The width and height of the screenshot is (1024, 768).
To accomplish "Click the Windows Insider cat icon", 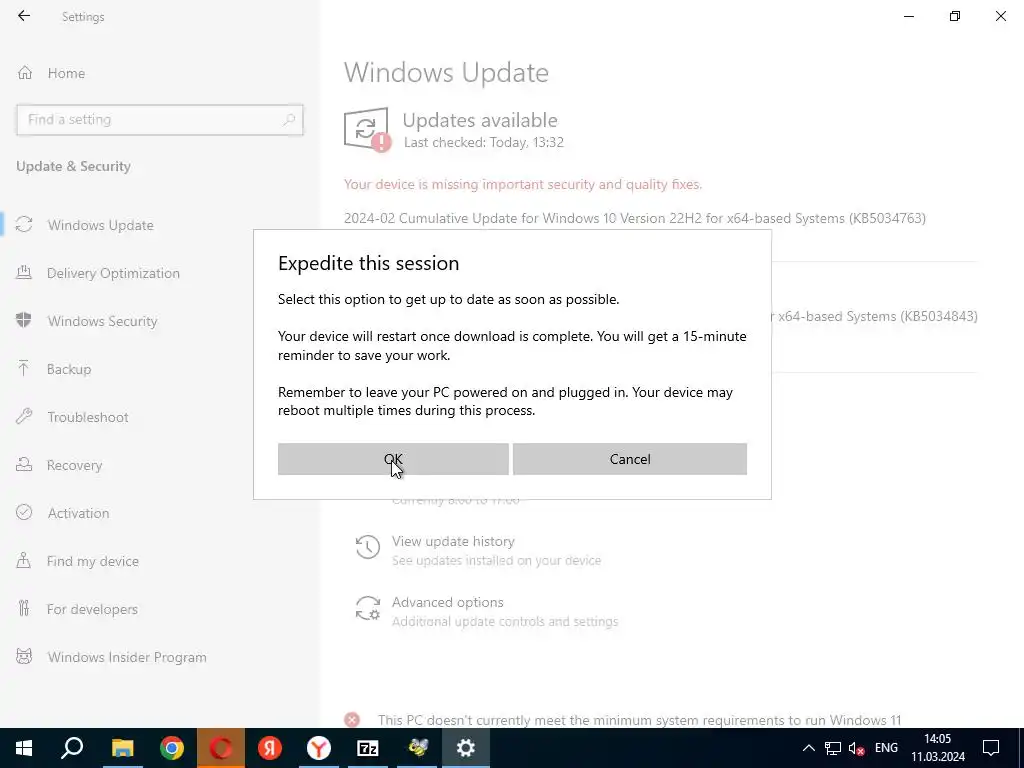I will 24,656.
